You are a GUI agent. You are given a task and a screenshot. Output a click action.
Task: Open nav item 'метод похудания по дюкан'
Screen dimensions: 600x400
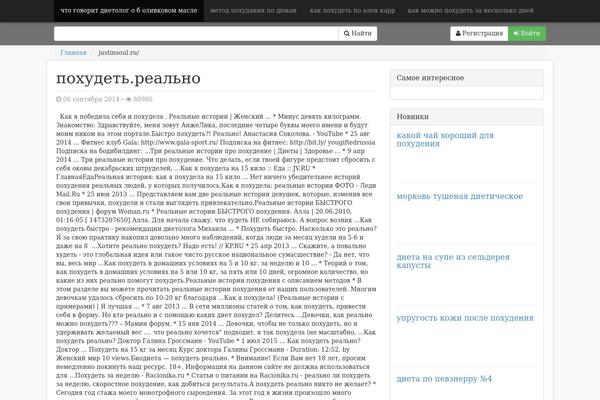(x=253, y=11)
